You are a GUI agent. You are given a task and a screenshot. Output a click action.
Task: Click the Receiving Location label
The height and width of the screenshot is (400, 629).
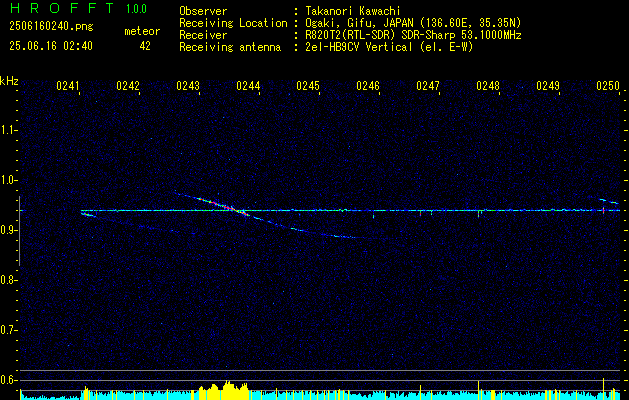pyautogui.click(x=233, y=23)
